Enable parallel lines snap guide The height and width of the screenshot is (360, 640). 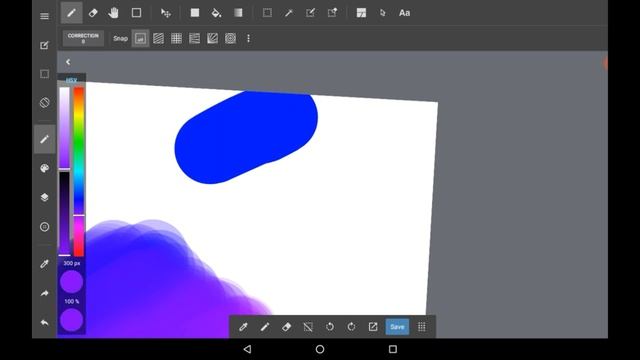[x=158, y=38]
